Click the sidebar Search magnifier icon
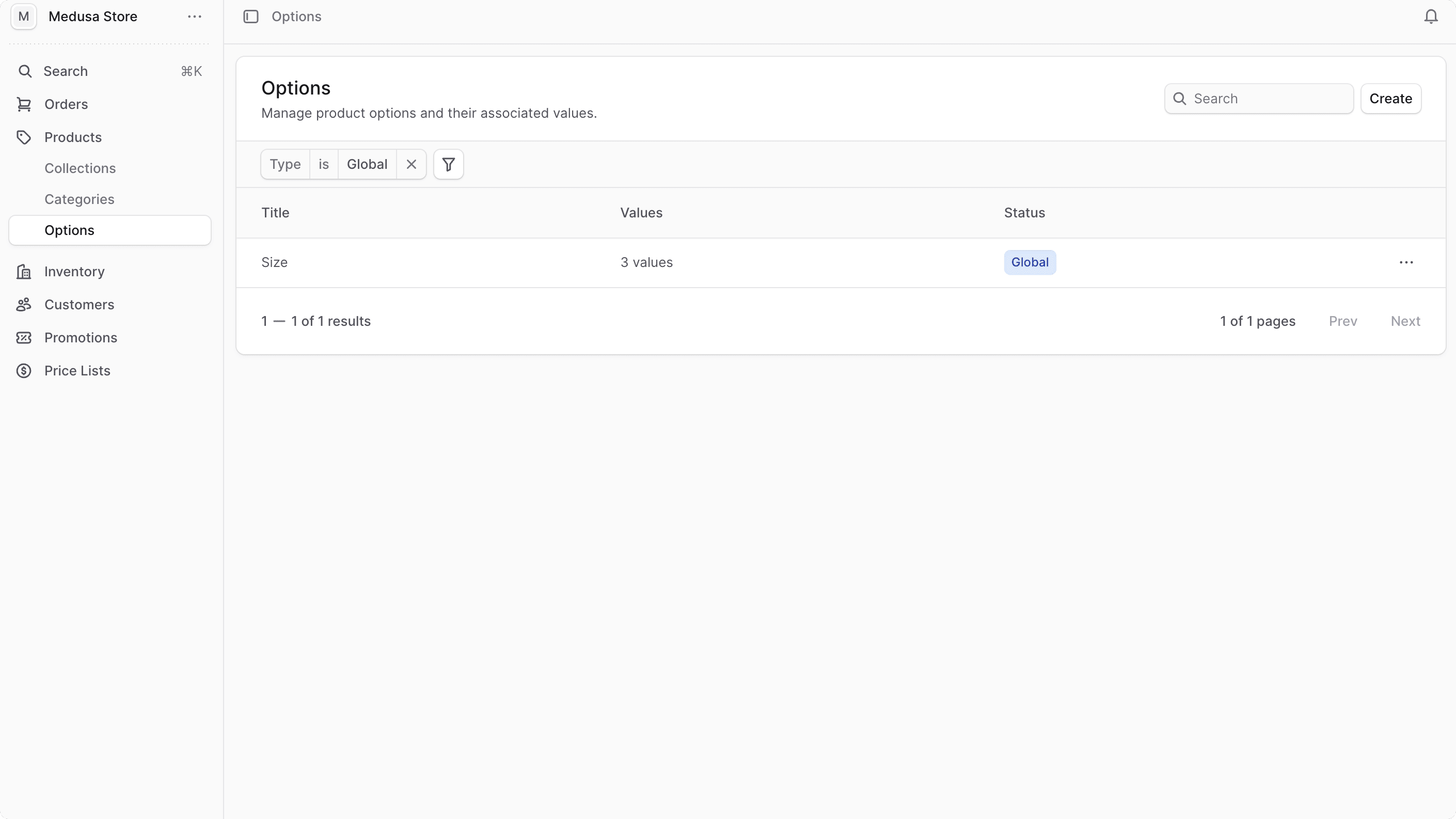Screen dimensions: 1456x819 coord(25,71)
